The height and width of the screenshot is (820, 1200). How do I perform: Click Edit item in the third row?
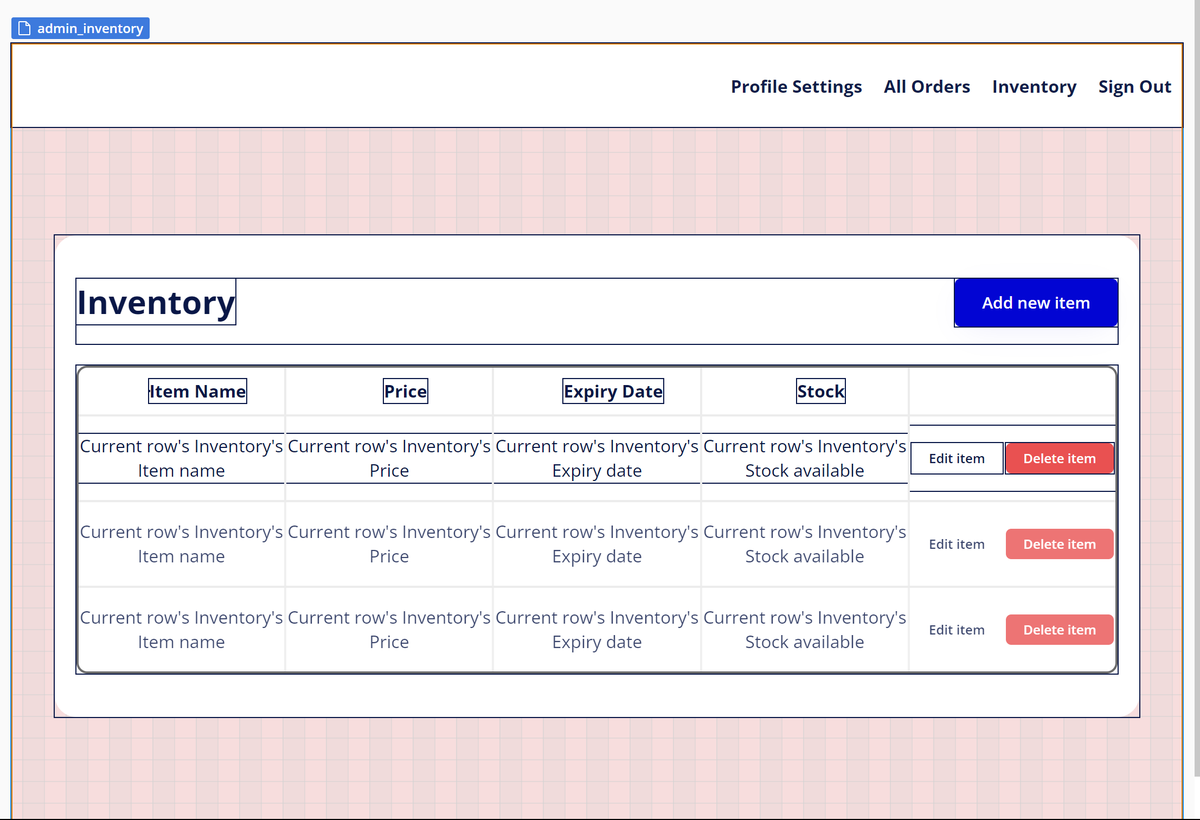(x=957, y=630)
